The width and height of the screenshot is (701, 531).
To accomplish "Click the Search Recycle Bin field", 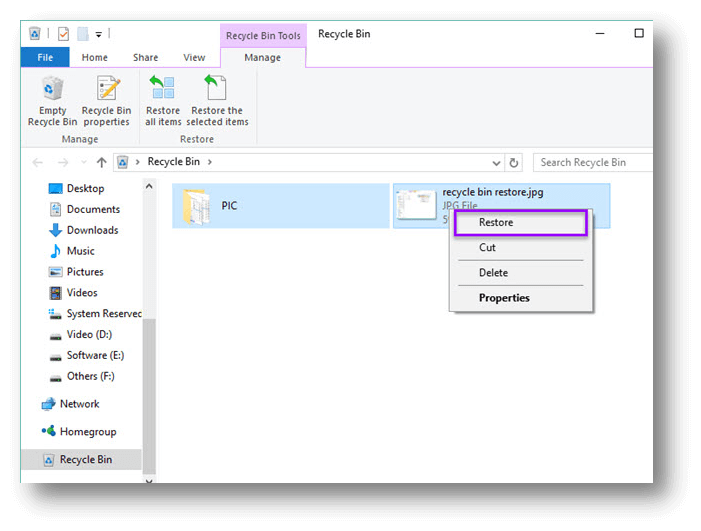I will tap(590, 162).
